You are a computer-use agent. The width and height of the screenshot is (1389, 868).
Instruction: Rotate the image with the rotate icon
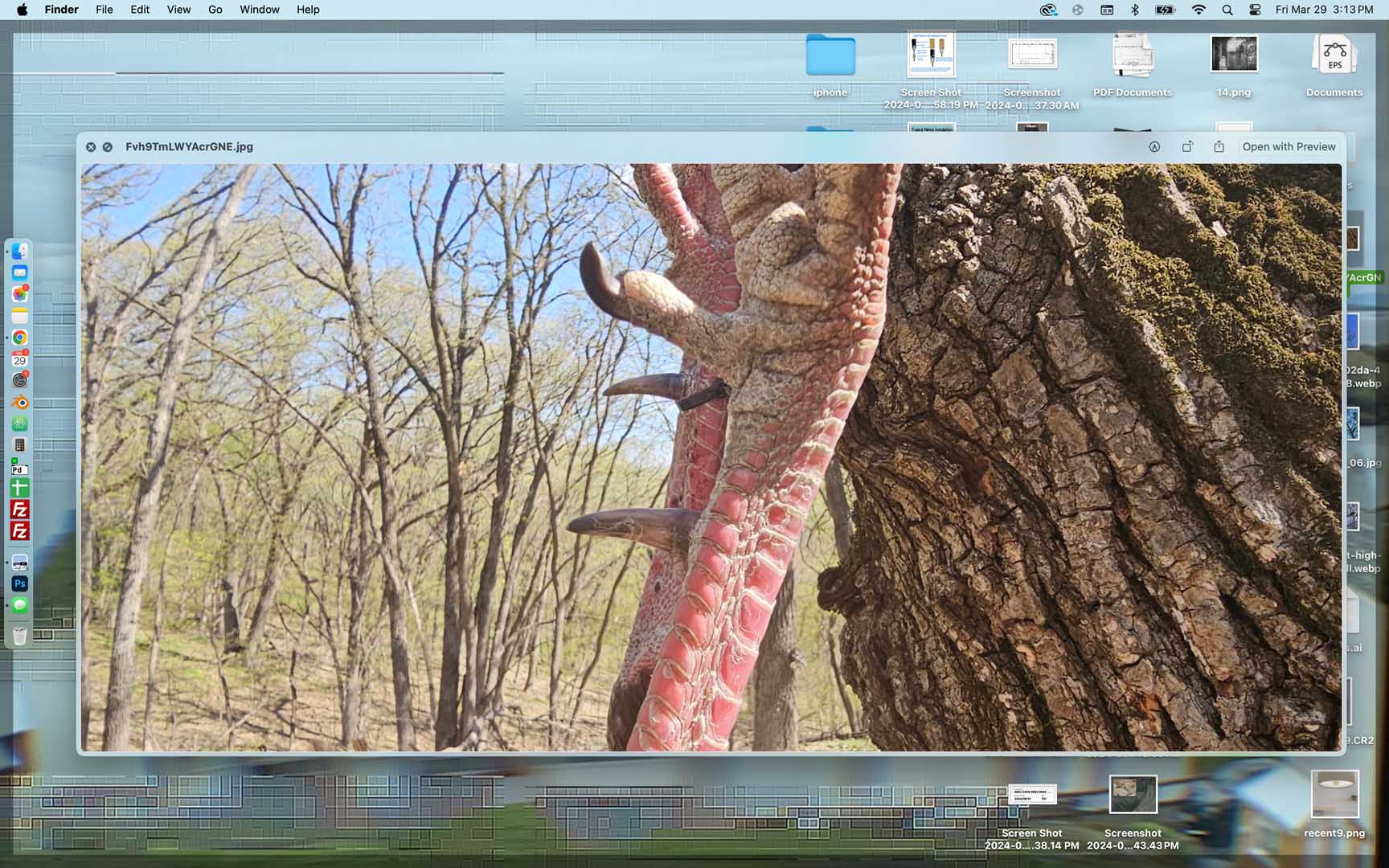(1187, 147)
